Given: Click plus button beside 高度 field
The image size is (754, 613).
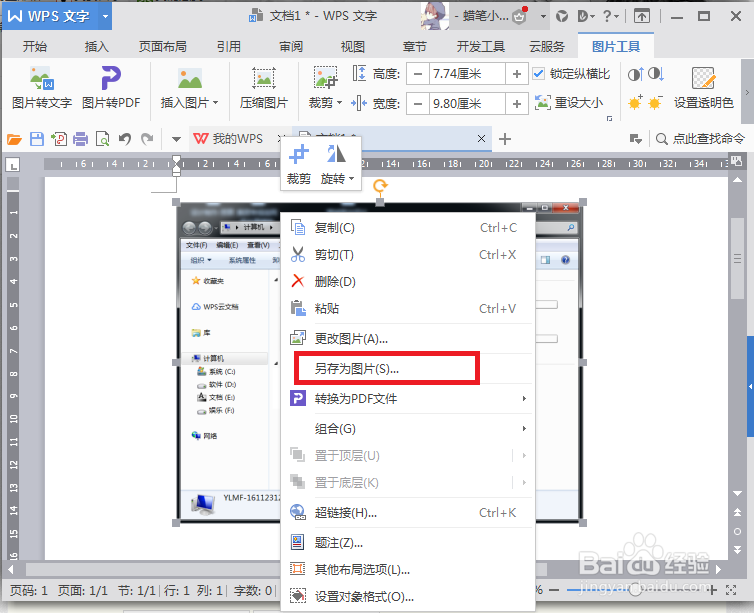Looking at the screenshot, I should (517, 74).
